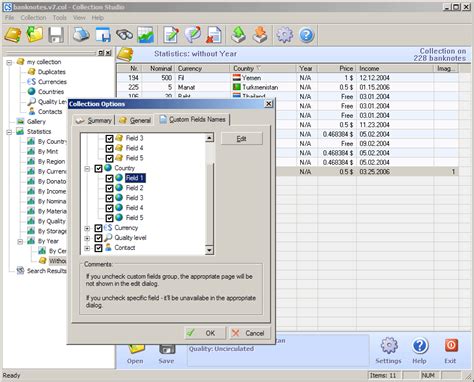The image size is (474, 382).
Task: Collapse the Country group in options tree
Action: tap(87, 169)
